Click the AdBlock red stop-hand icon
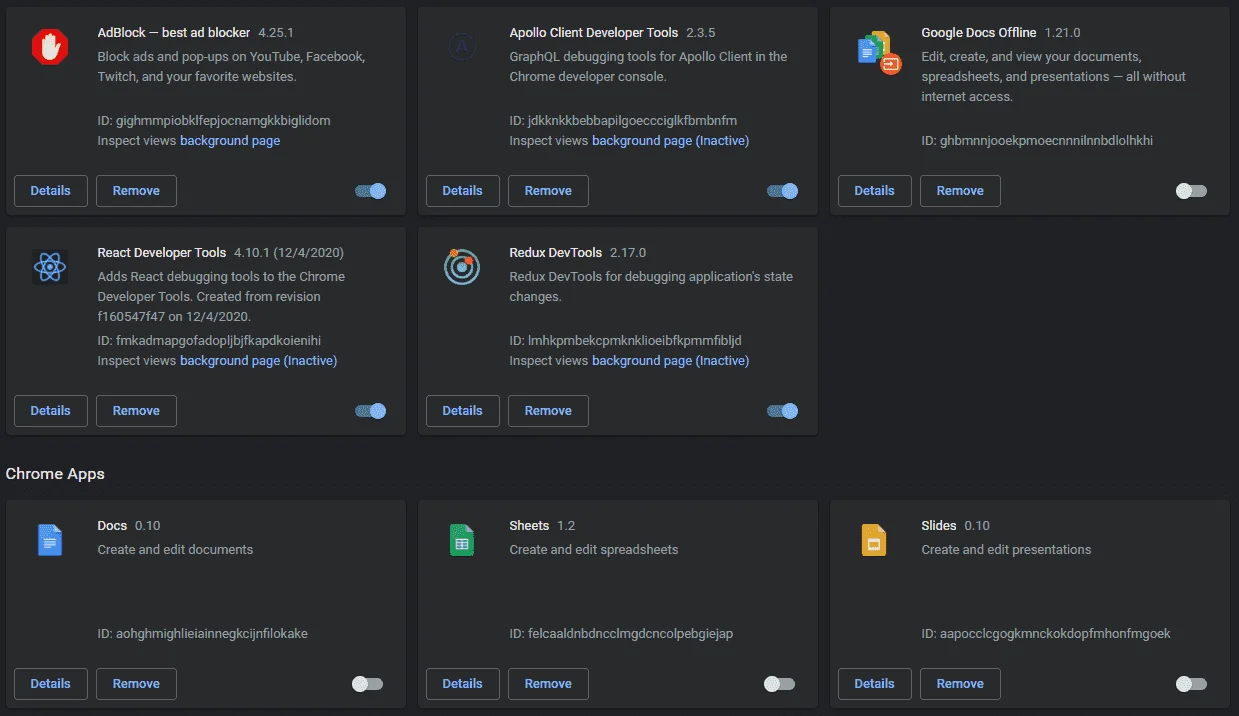The image size is (1239, 716). coord(50,47)
